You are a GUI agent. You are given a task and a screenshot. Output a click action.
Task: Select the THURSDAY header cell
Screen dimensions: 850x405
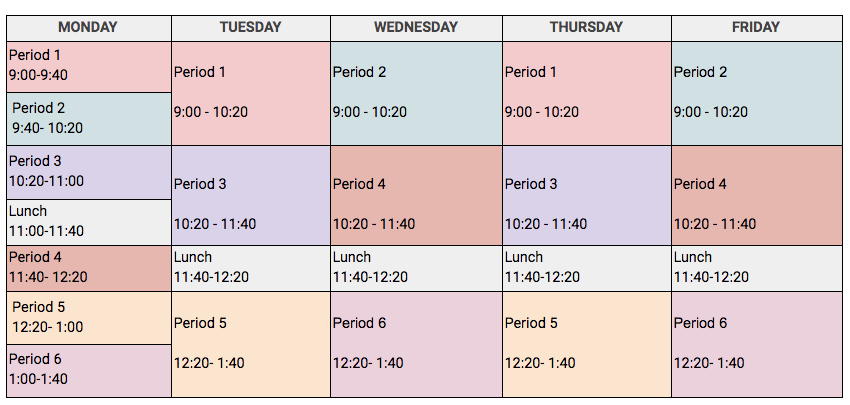pos(585,27)
